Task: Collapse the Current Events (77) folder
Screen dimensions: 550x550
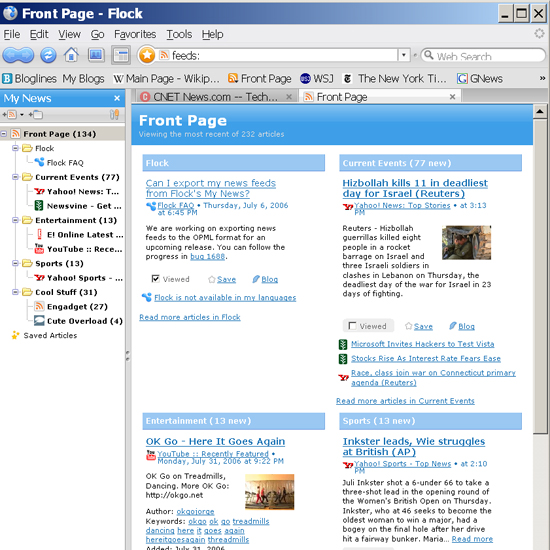Action: point(15,177)
